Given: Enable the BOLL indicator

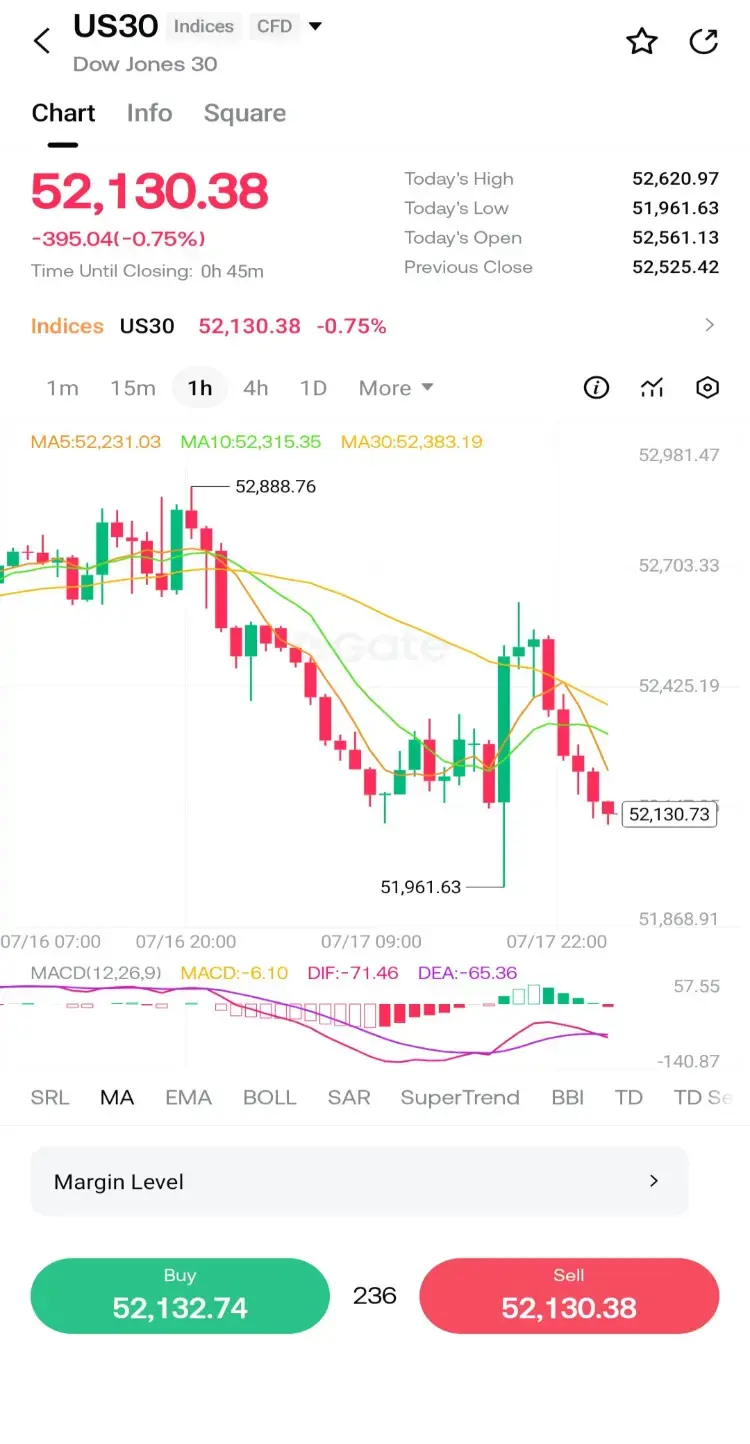Looking at the screenshot, I should [270, 1097].
